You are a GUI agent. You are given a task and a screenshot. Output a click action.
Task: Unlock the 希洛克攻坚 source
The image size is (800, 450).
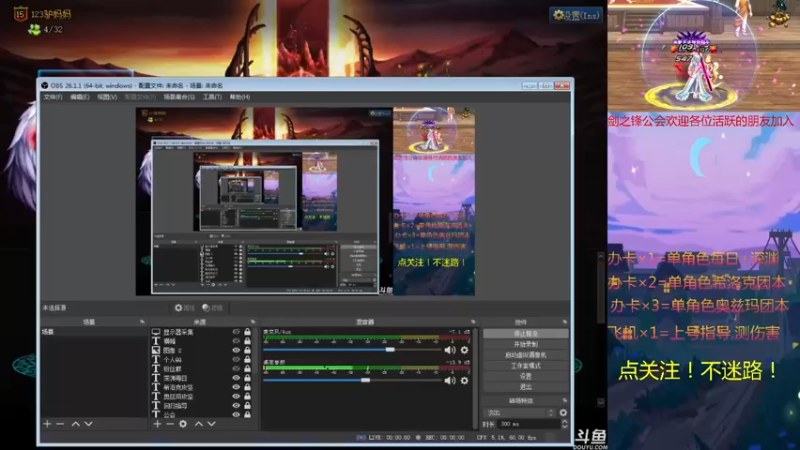coord(247,387)
